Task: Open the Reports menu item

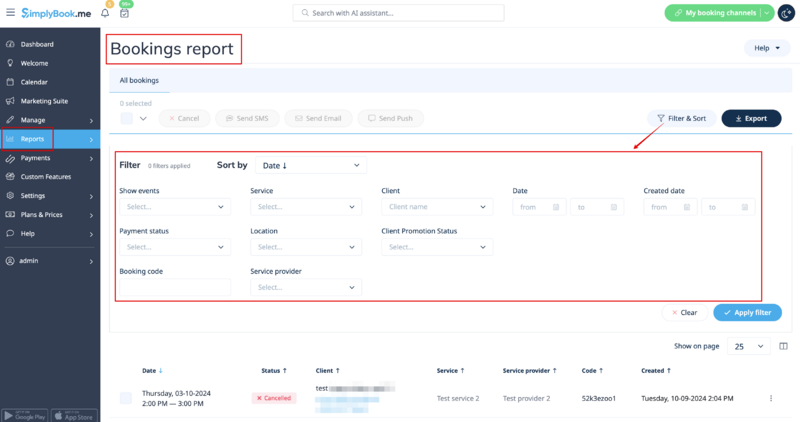Action: coord(50,139)
